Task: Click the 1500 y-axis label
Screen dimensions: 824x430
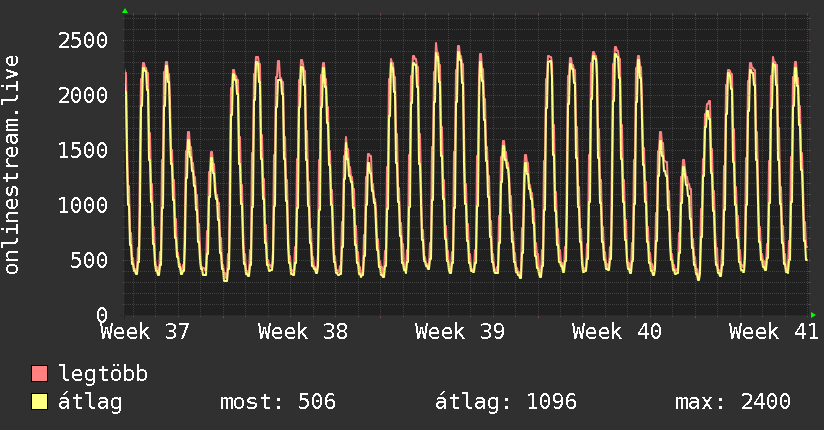Action: 83,150
